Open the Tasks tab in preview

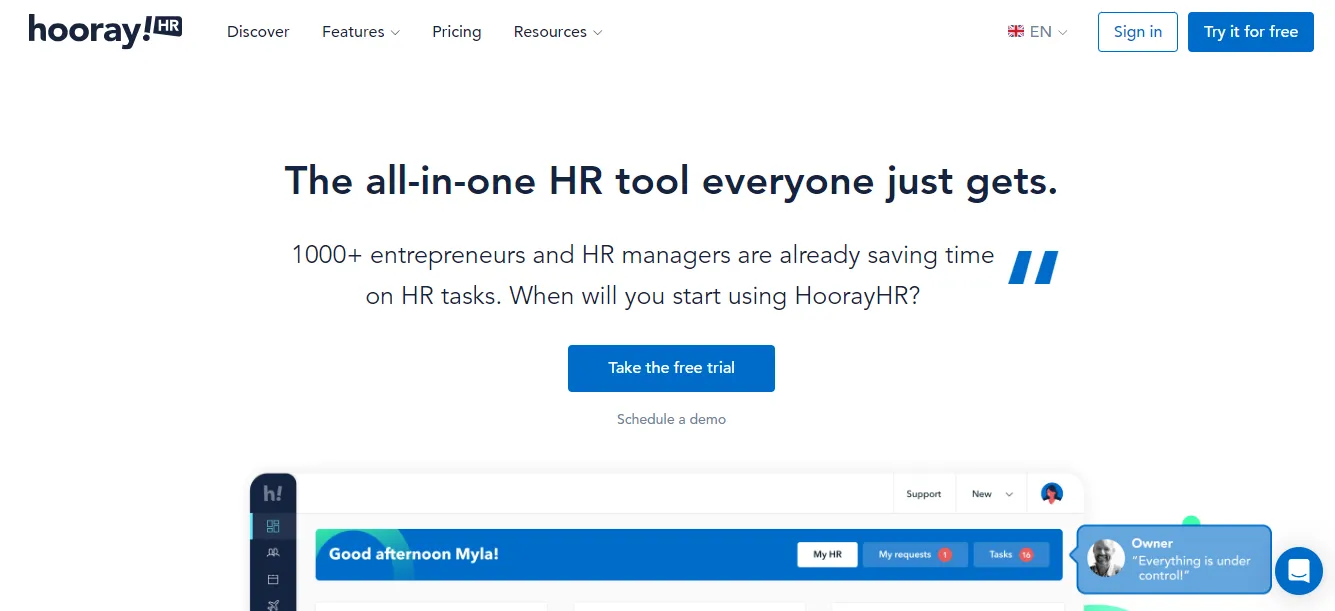coord(1010,554)
